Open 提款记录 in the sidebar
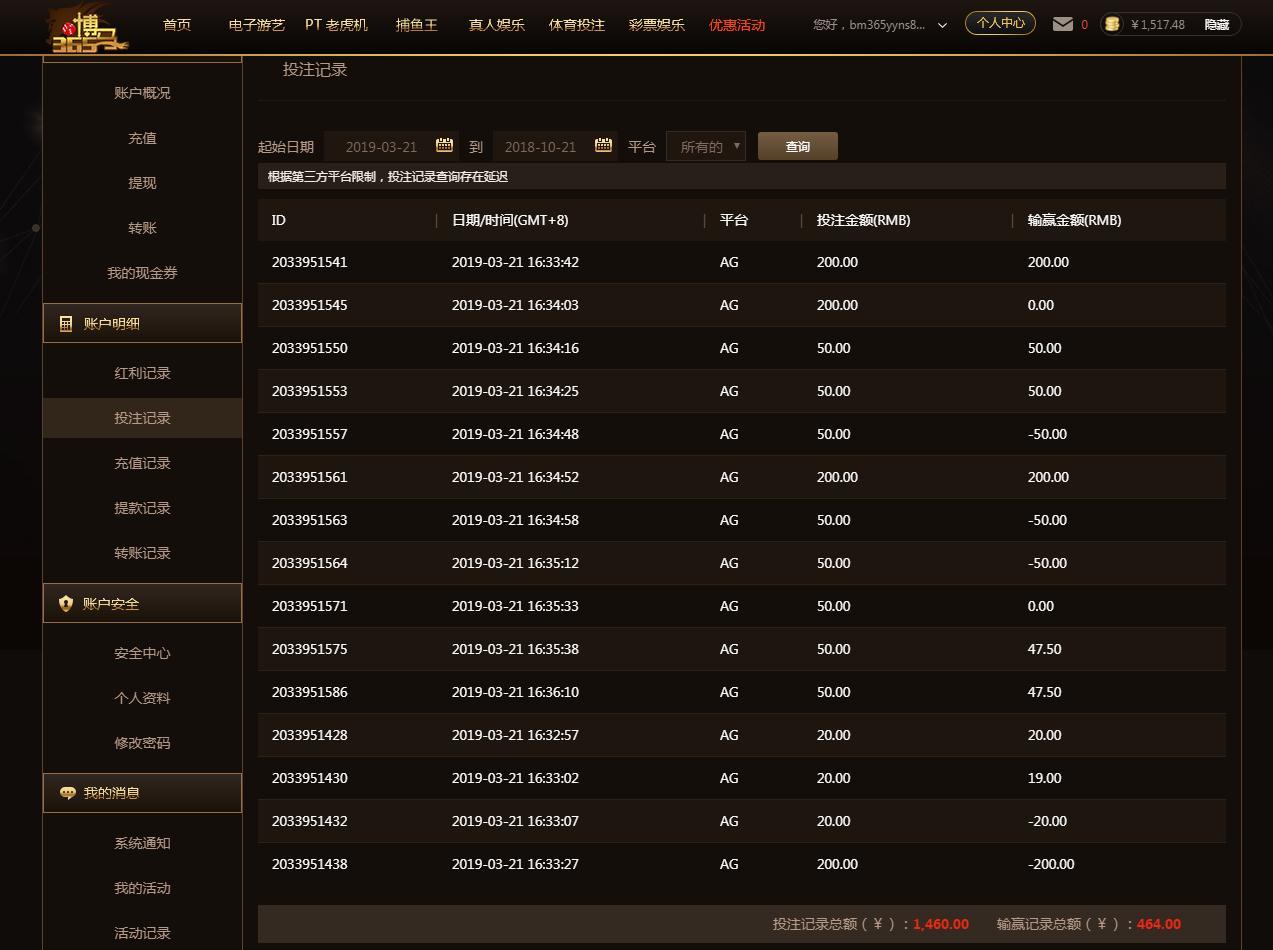Image resolution: width=1273 pixels, height=950 pixels. [142, 508]
